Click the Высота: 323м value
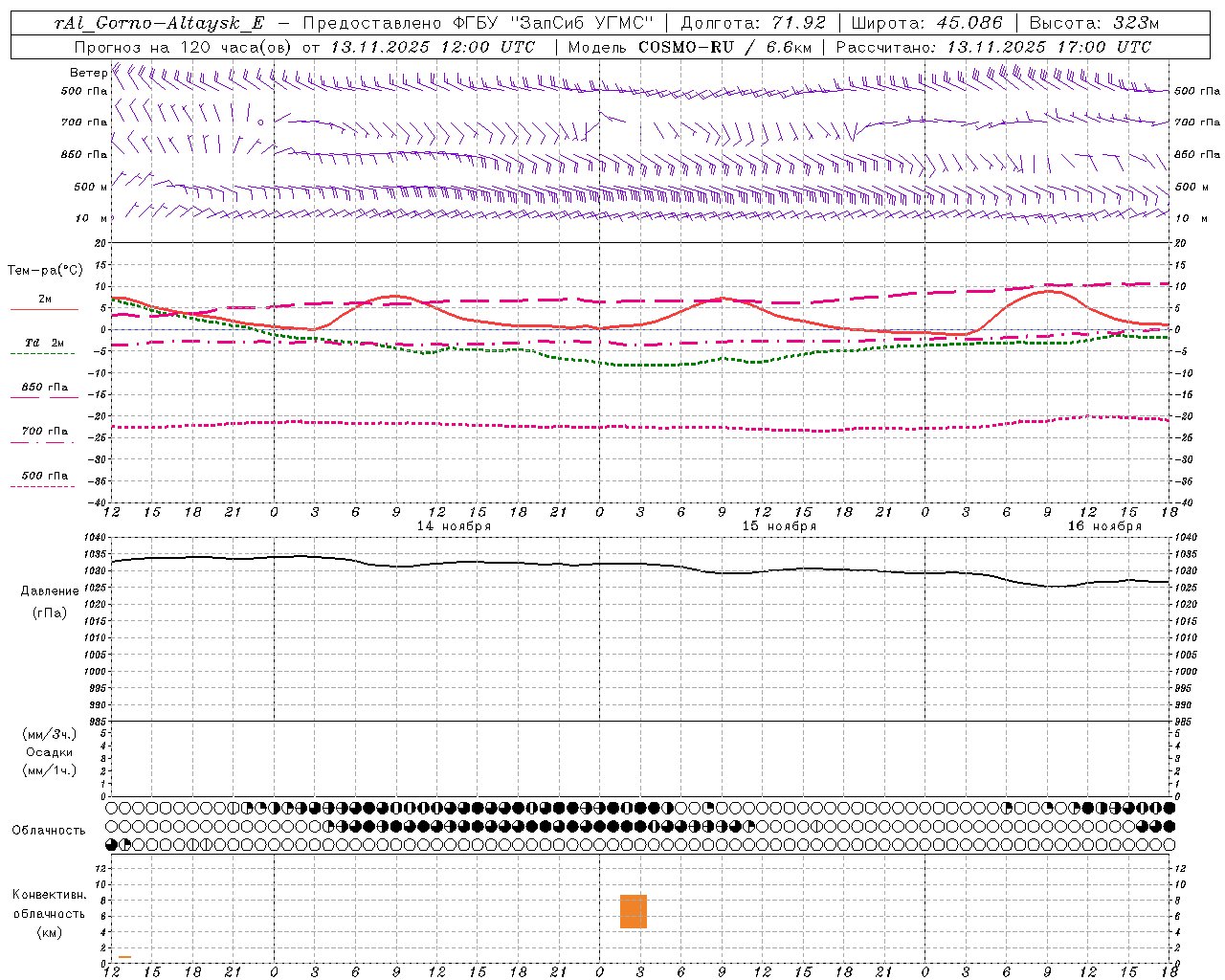The height and width of the screenshot is (980, 1225). coord(1093,23)
